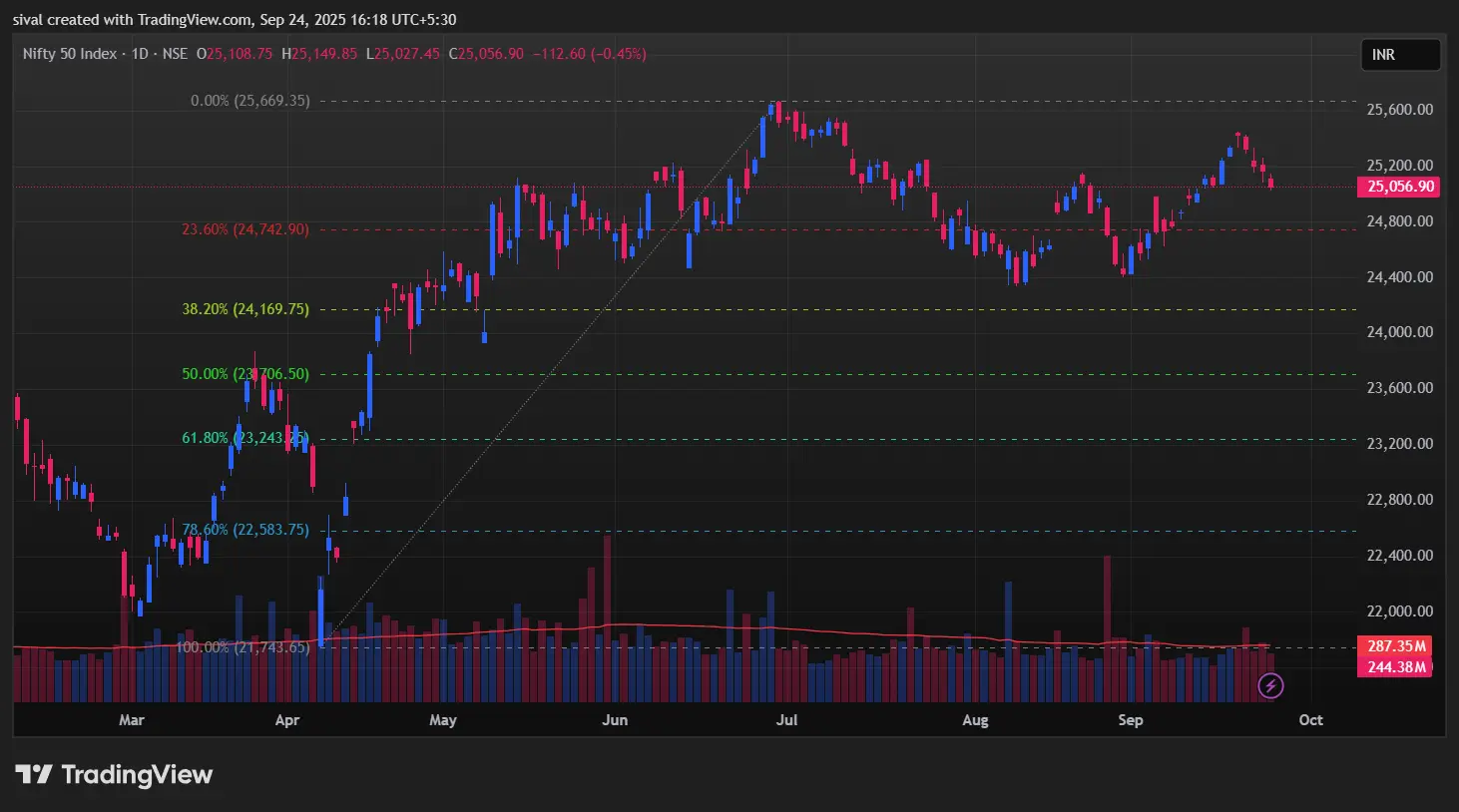1459x812 pixels.
Task: Click the 61.80% Fibonacci level label
Action: (x=245, y=438)
